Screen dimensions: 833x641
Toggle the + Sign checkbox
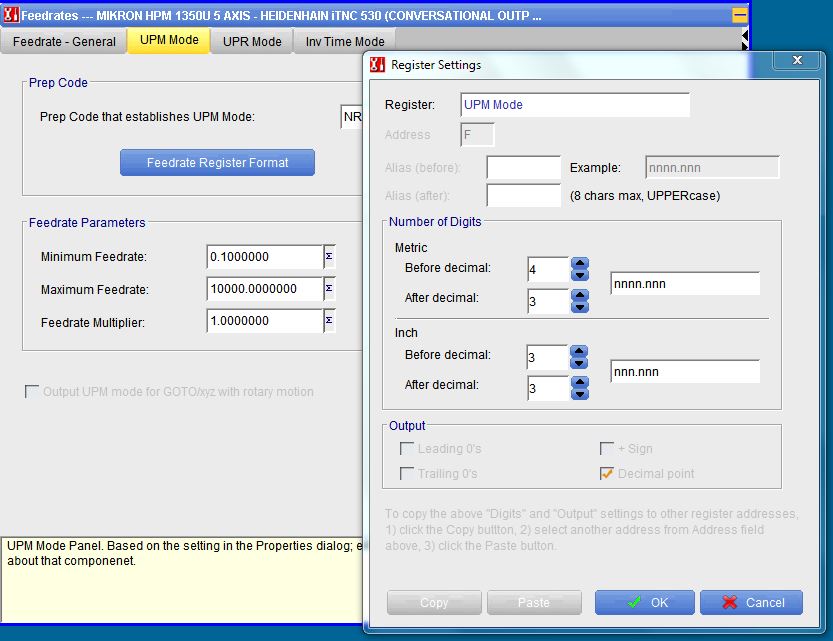click(607, 449)
